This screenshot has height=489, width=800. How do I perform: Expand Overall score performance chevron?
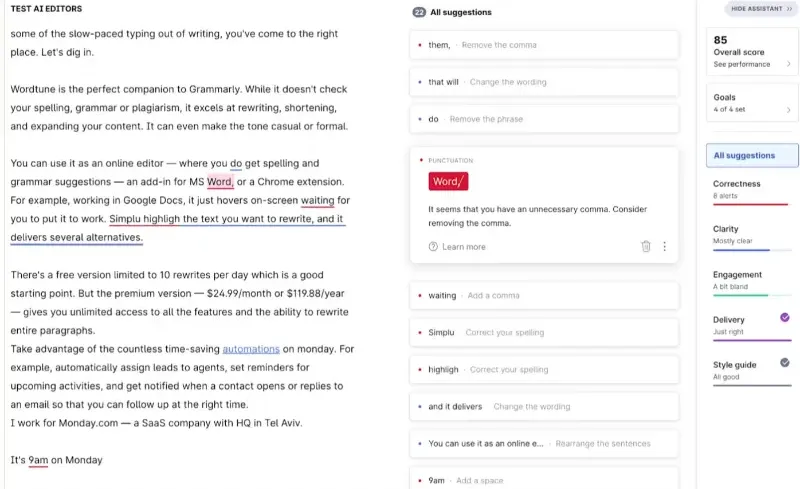(x=788, y=64)
